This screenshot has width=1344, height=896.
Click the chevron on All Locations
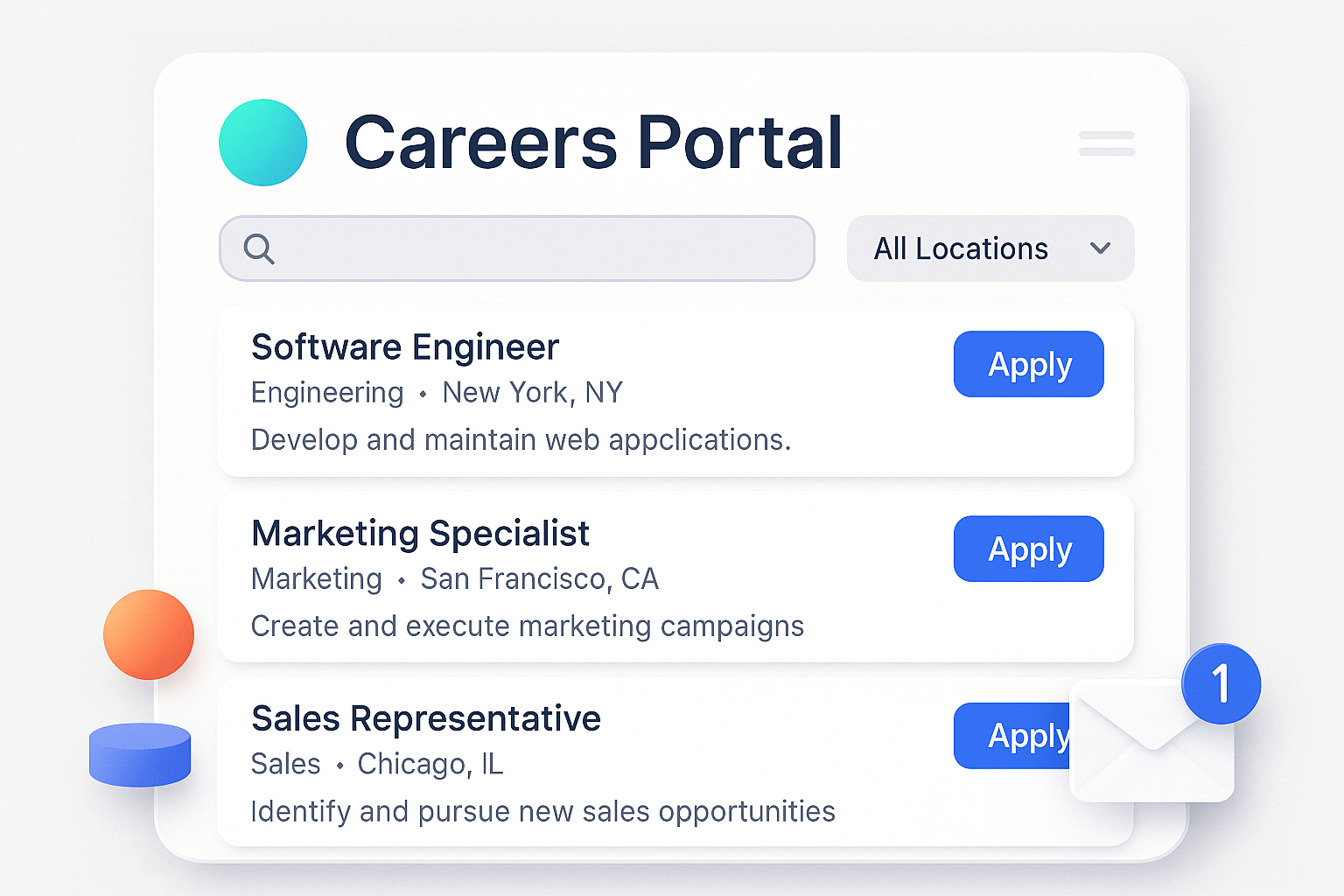point(1101,248)
